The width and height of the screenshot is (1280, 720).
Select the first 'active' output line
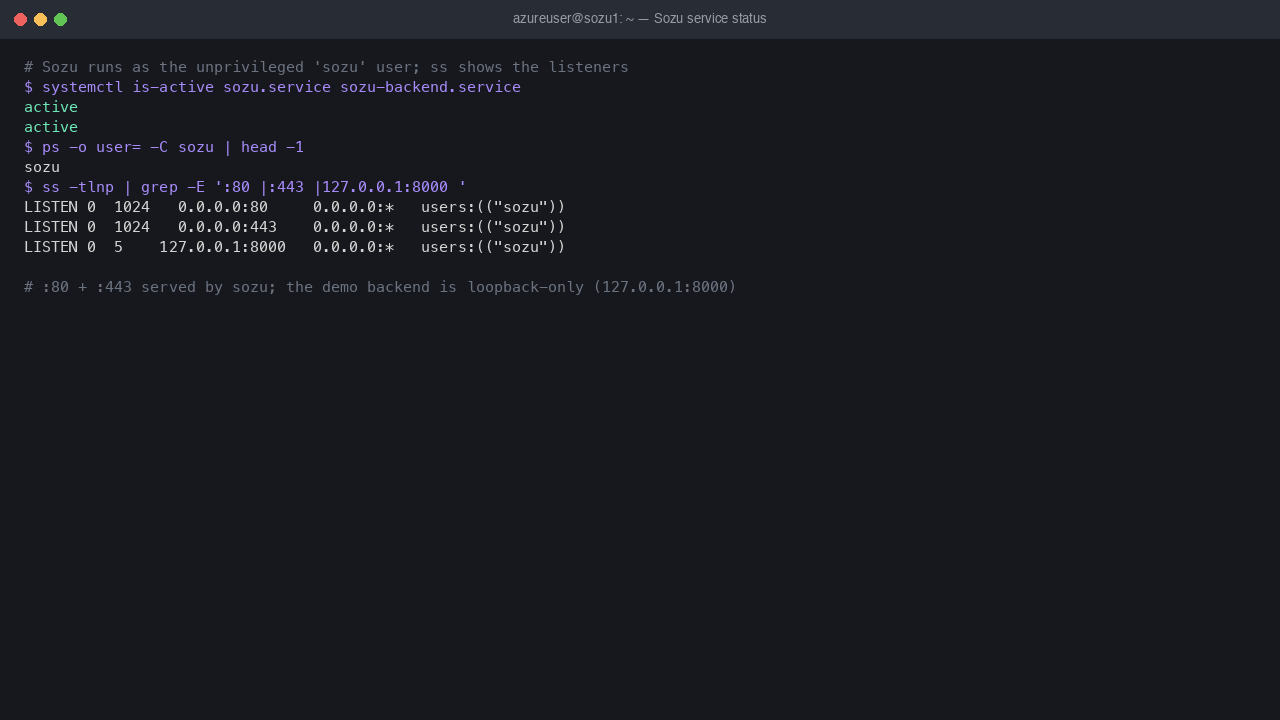click(x=51, y=107)
